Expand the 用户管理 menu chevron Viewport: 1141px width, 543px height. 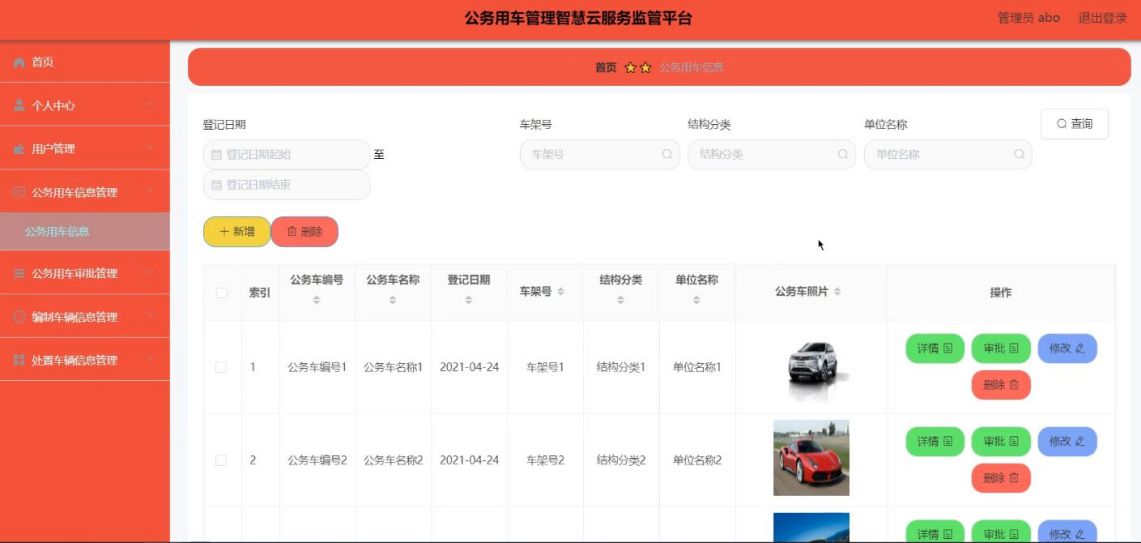click(x=150, y=148)
